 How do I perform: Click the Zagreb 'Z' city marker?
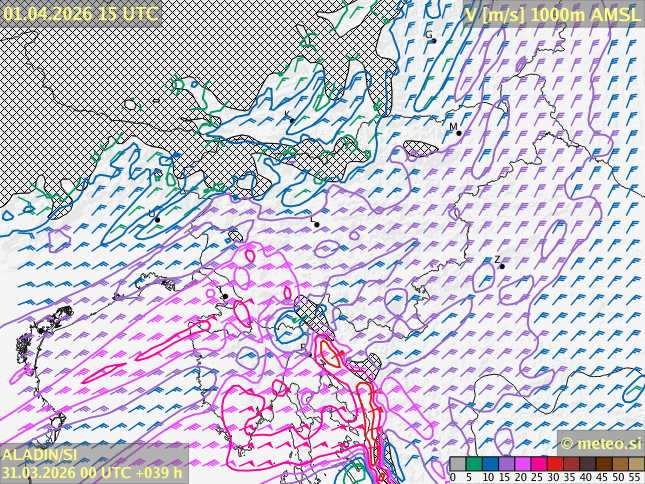(x=501, y=265)
